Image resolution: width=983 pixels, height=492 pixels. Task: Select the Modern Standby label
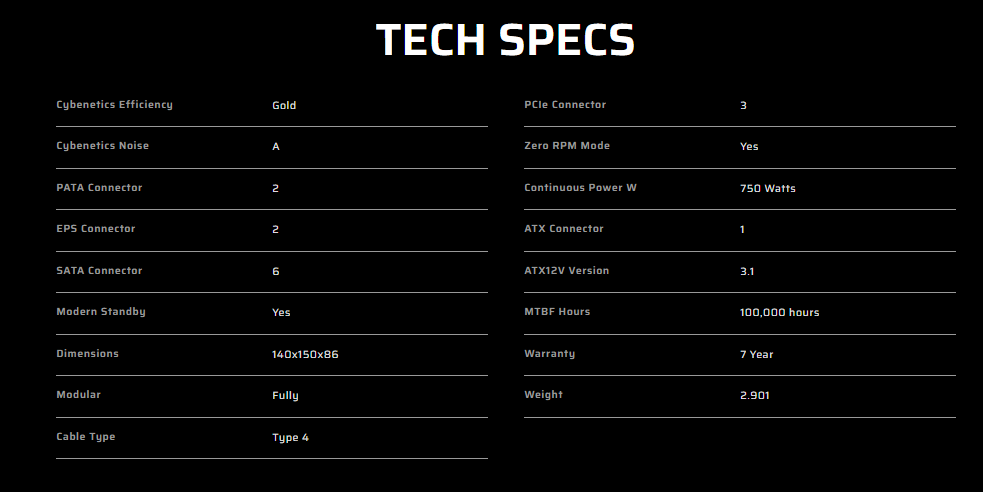tap(101, 312)
